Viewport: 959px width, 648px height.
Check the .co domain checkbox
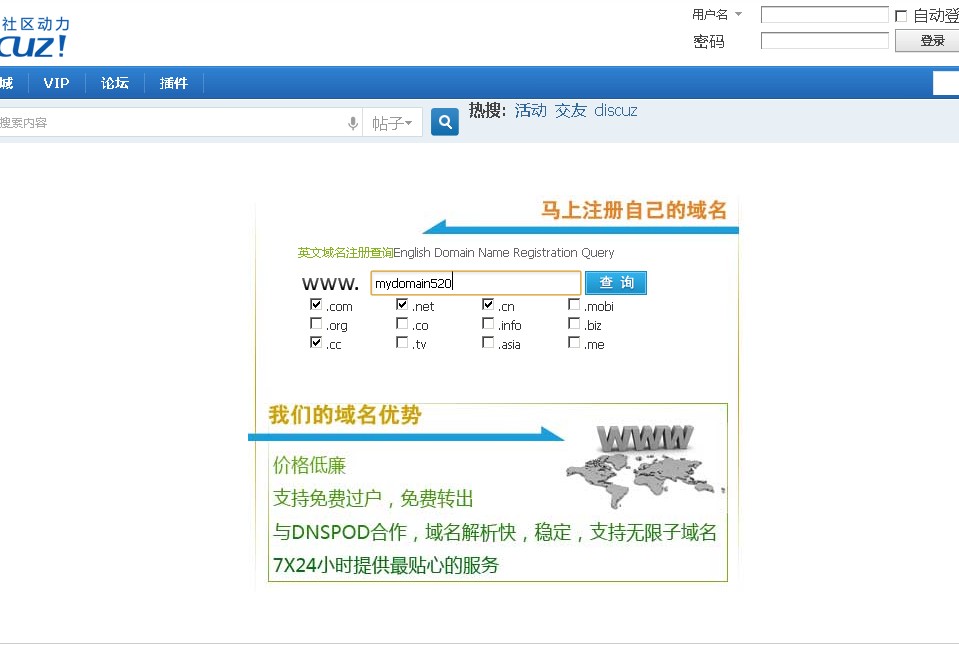402,323
